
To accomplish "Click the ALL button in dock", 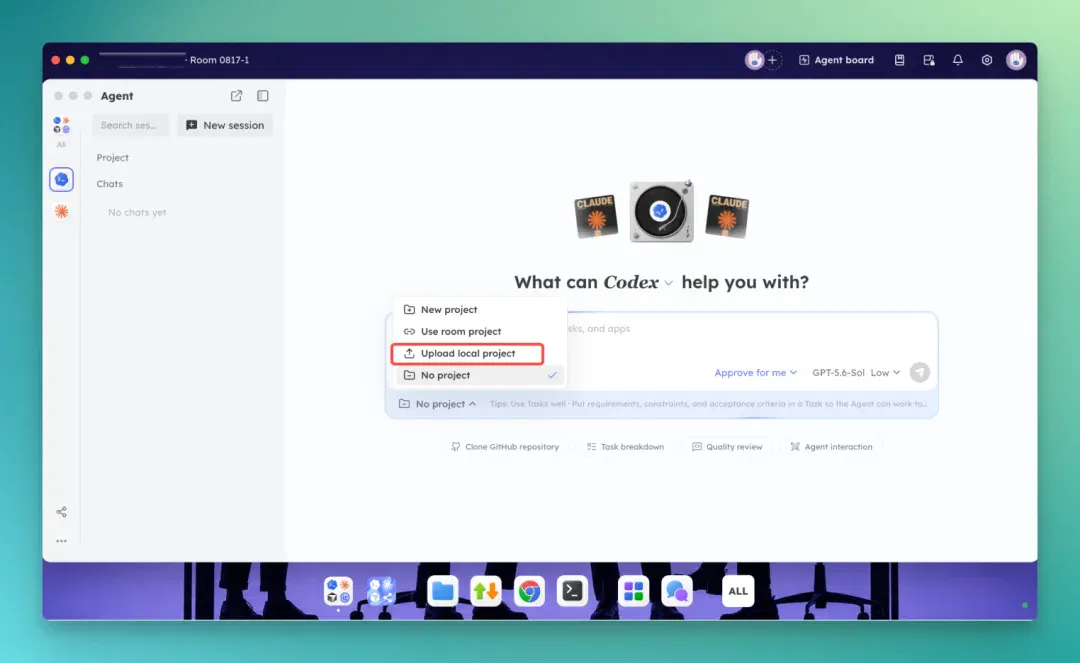I will click(x=738, y=591).
